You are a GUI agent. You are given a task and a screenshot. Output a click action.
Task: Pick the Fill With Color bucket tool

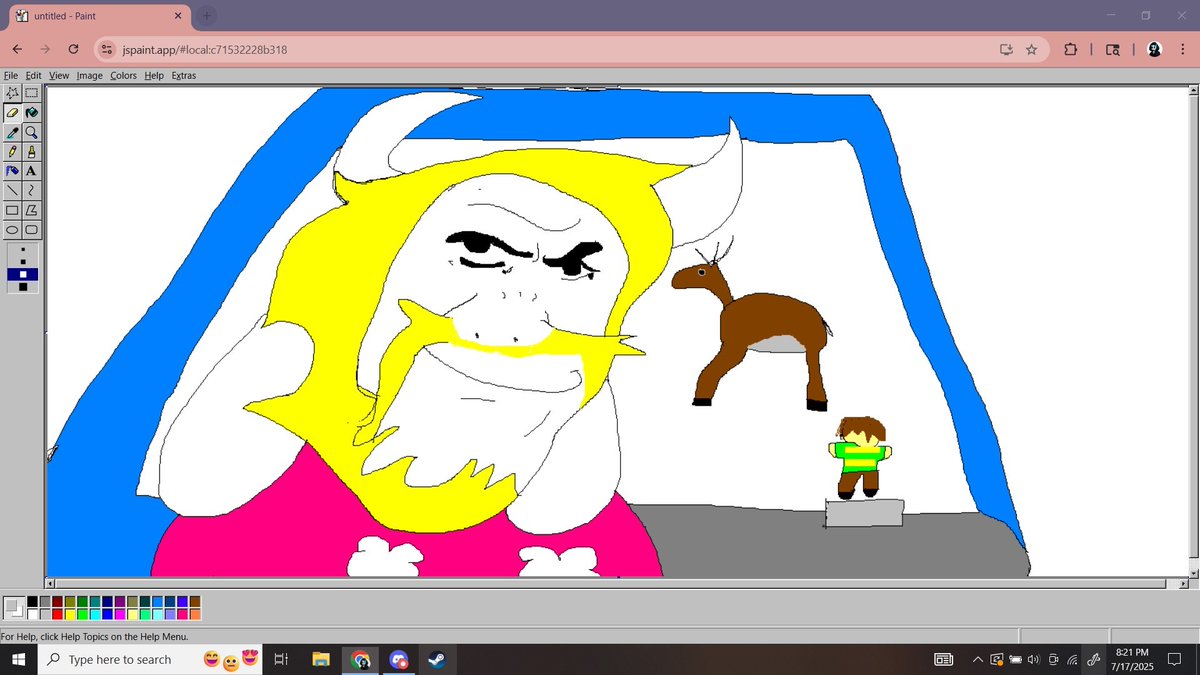coord(31,113)
